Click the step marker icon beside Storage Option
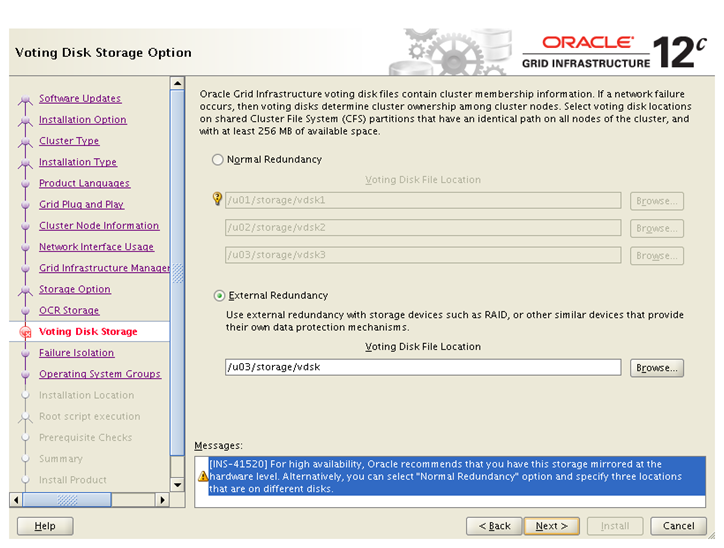The width and height of the screenshot is (724, 548). (25, 290)
